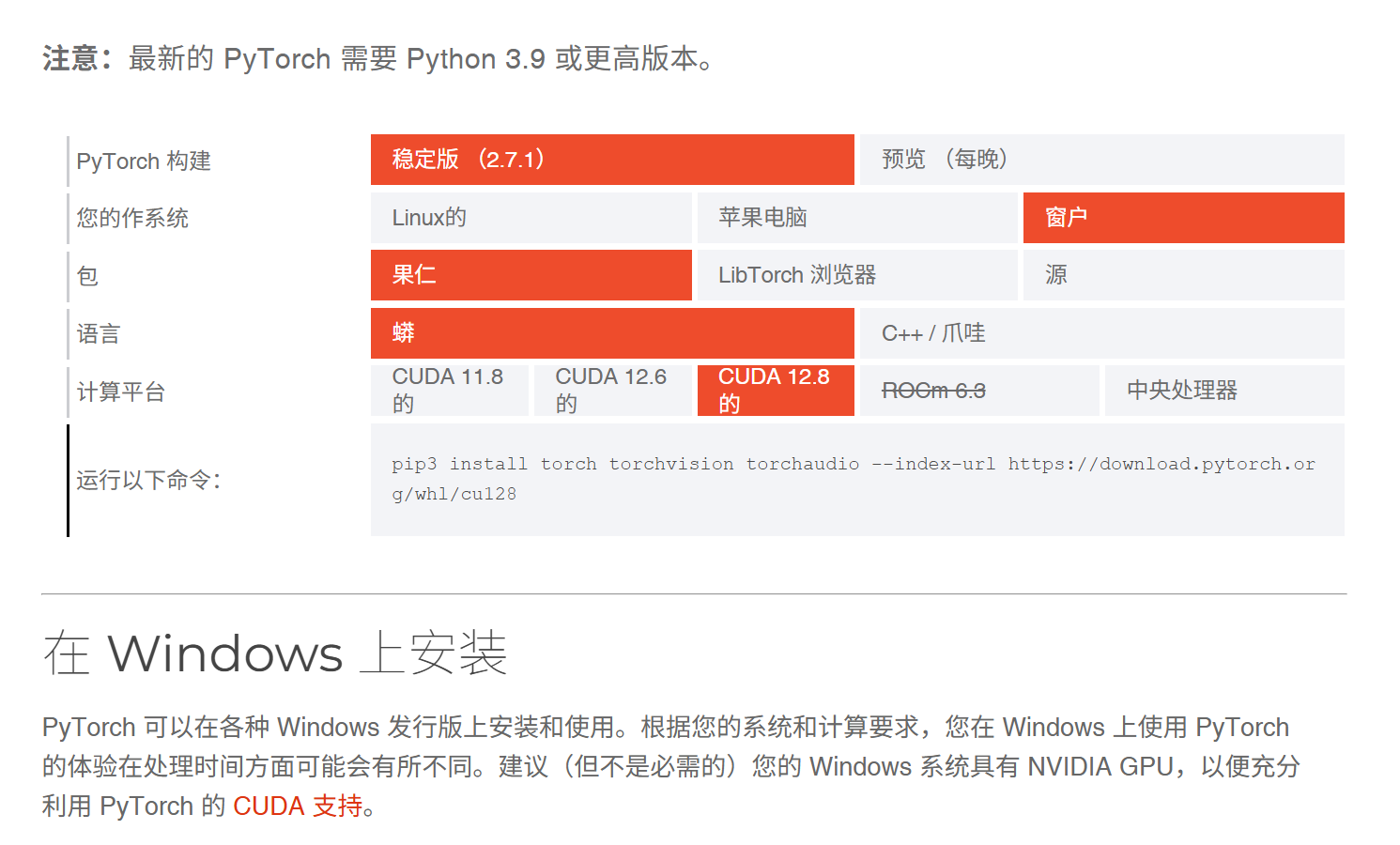Click the 您的作系统 row label
Viewport: 1400px width, 845px height.
[x=132, y=218]
